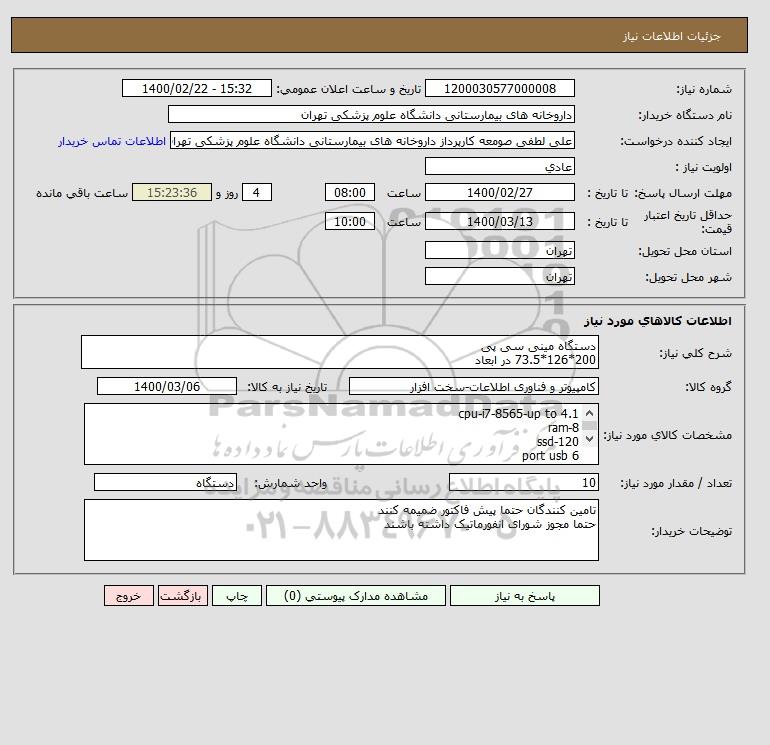
Task: Click general description box دستگاه مینی سی پی
Action: point(340,353)
